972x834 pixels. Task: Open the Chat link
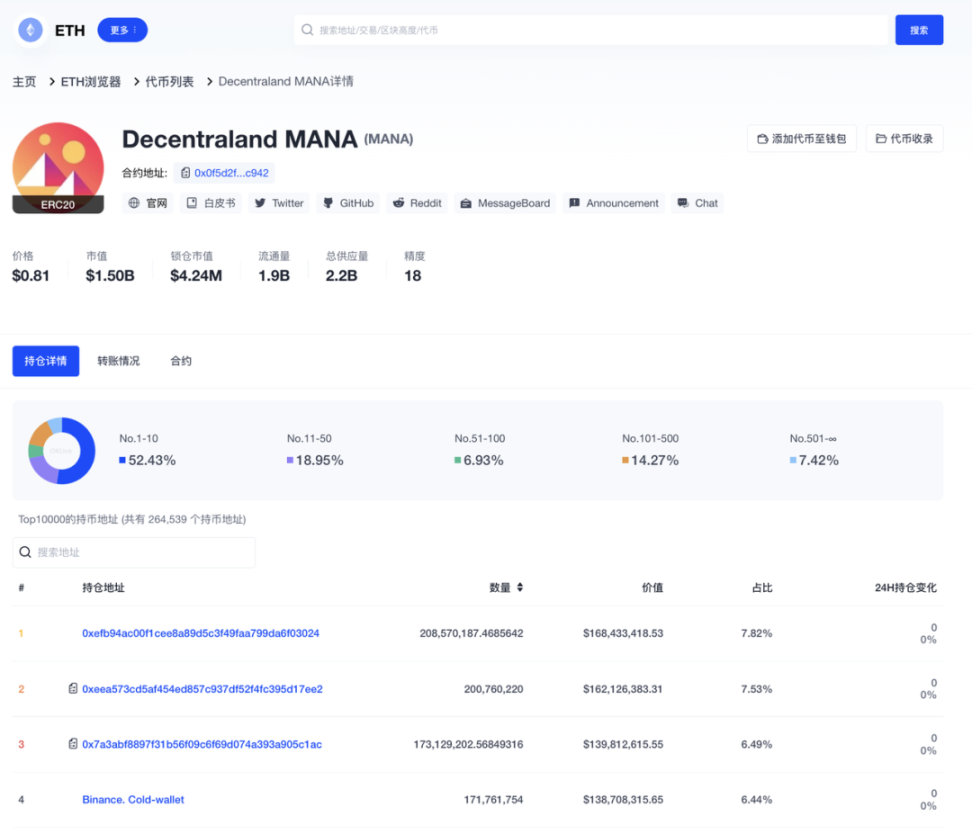tap(697, 203)
